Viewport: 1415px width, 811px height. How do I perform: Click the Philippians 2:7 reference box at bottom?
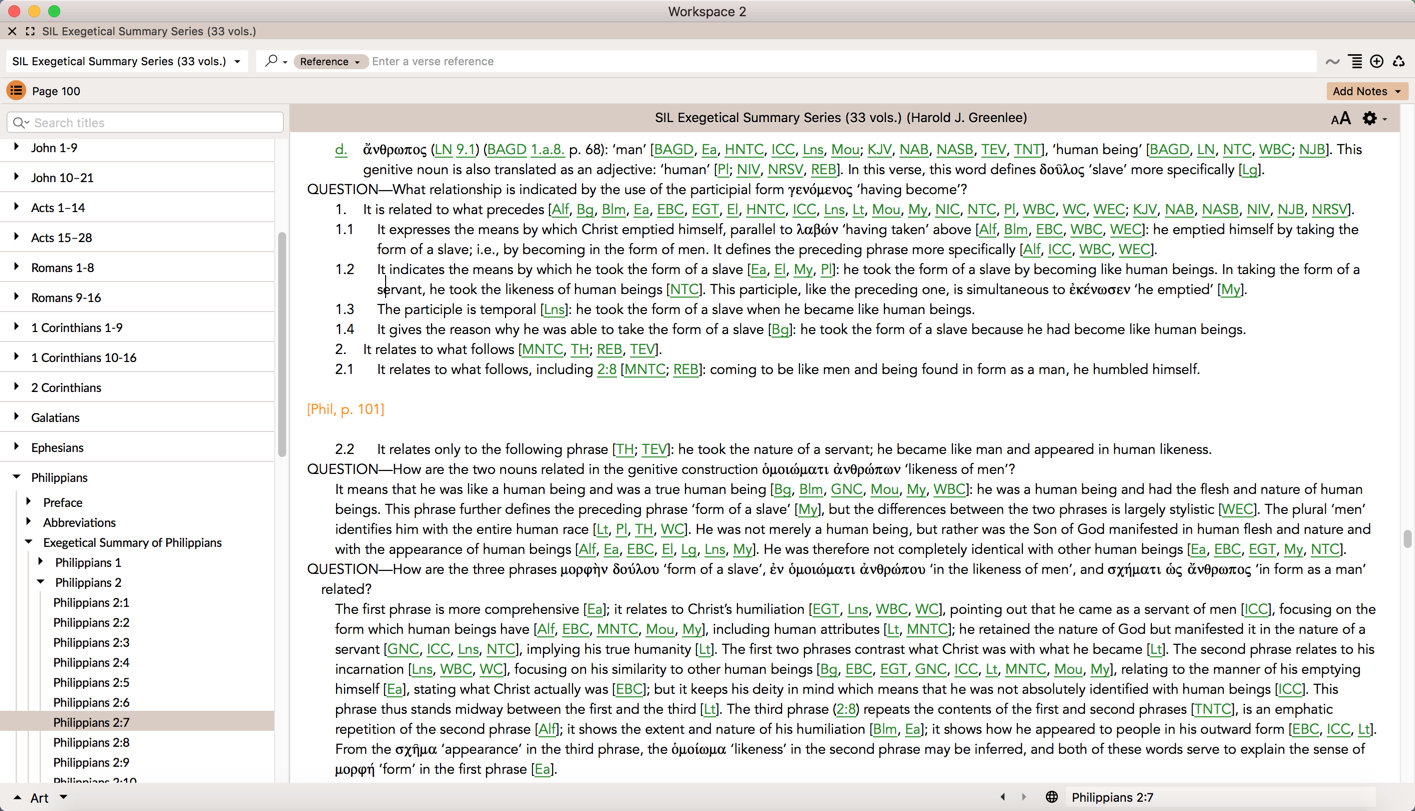tap(1220, 798)
